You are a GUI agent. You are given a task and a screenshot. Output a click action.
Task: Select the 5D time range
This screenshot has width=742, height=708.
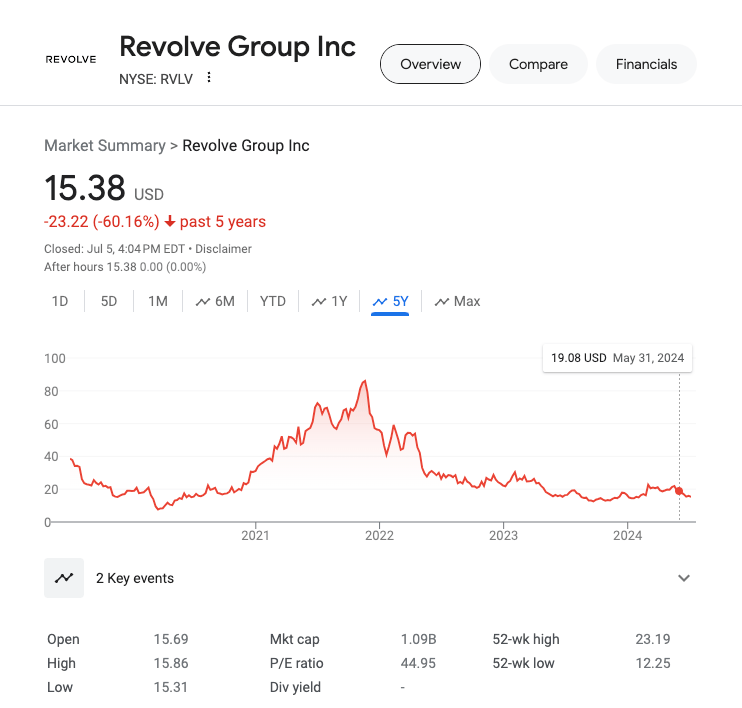(x=109, y=301)
